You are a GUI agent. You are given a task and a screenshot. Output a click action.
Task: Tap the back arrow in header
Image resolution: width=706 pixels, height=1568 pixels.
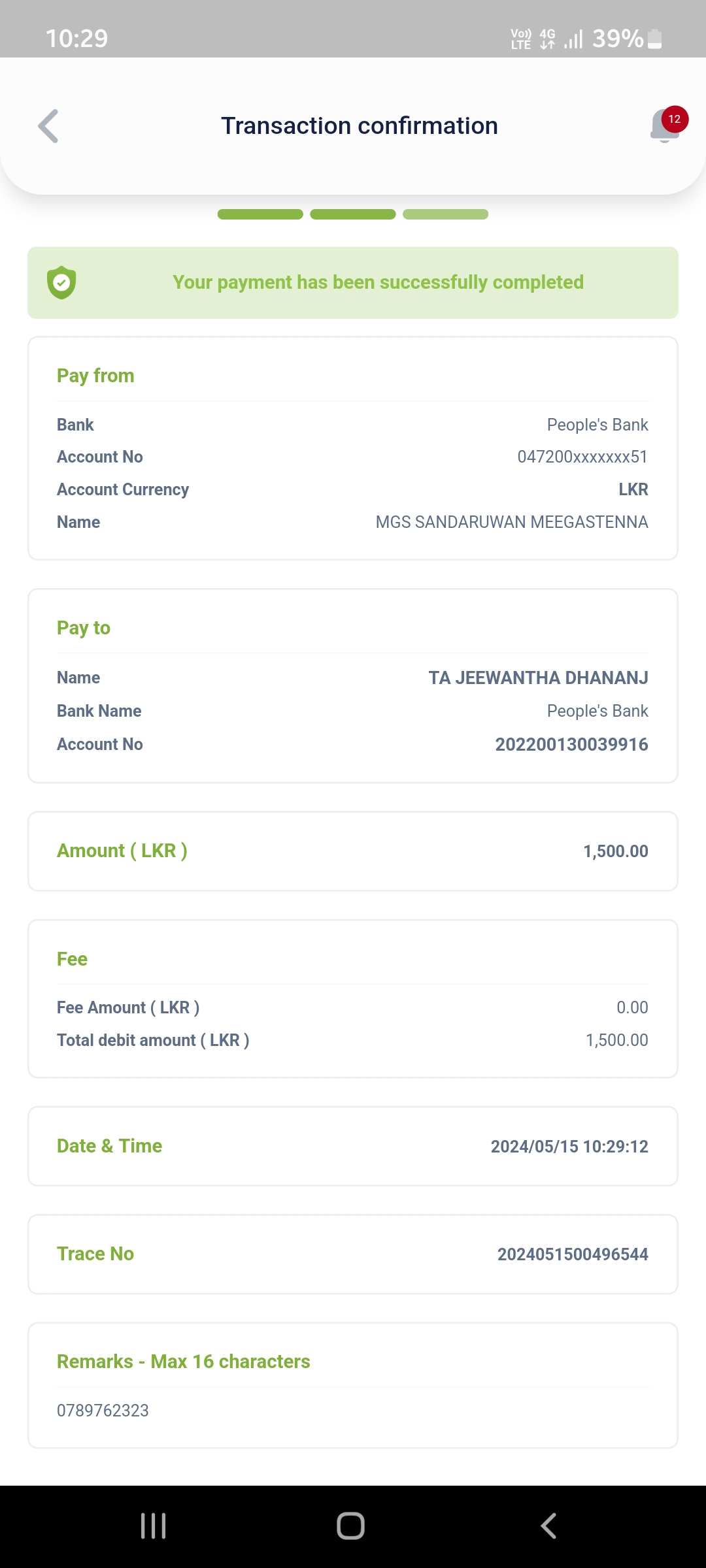[48, 125]
